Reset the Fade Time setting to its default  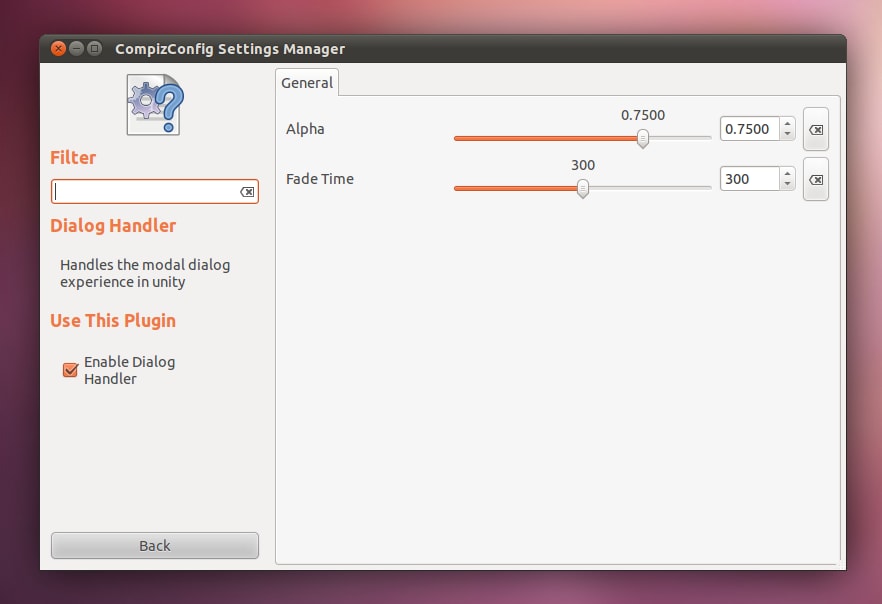tap(816, 179)
